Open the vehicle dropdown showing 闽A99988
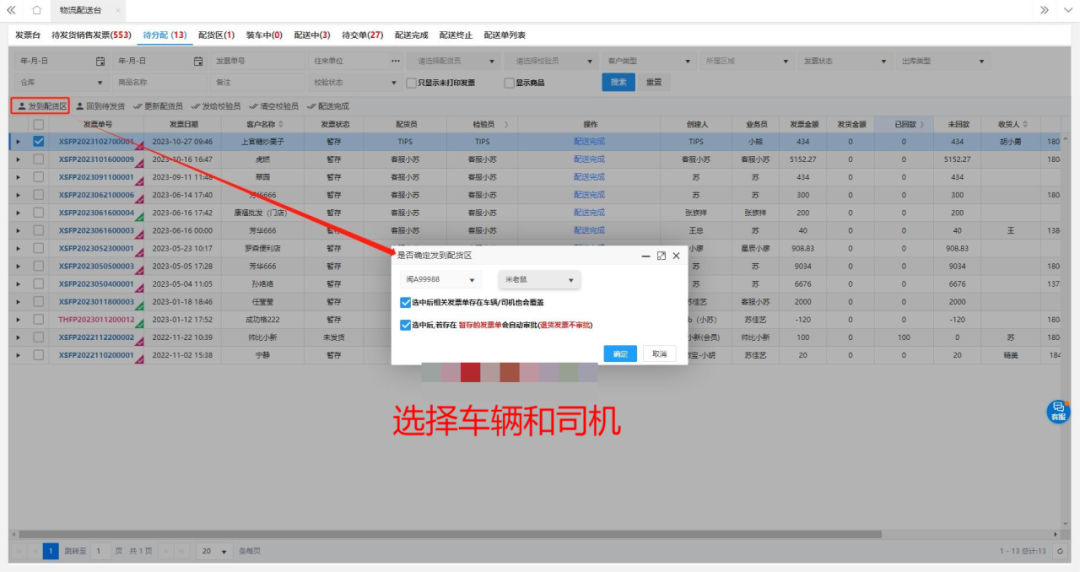This screenshot has width=1080, height=572. coord(441,280)
